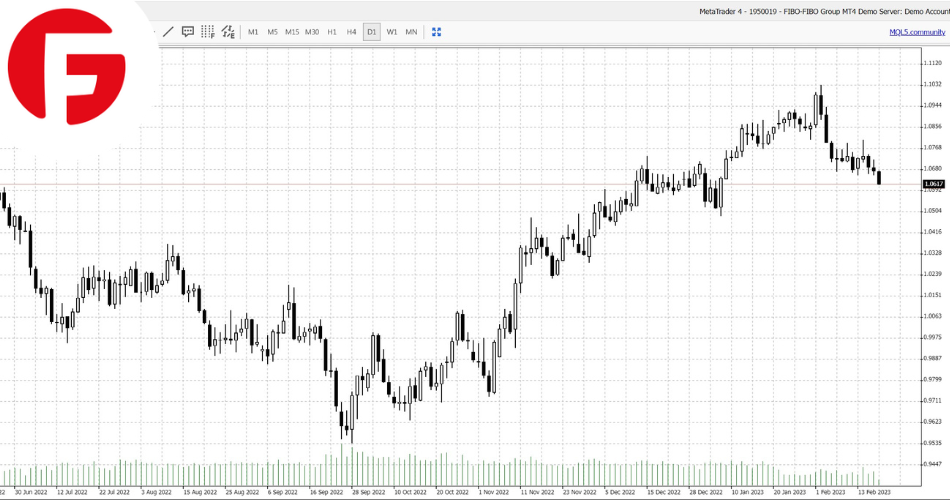Change chart period to W1 weekly
950x500 pixels.
(x=391, y=32)
